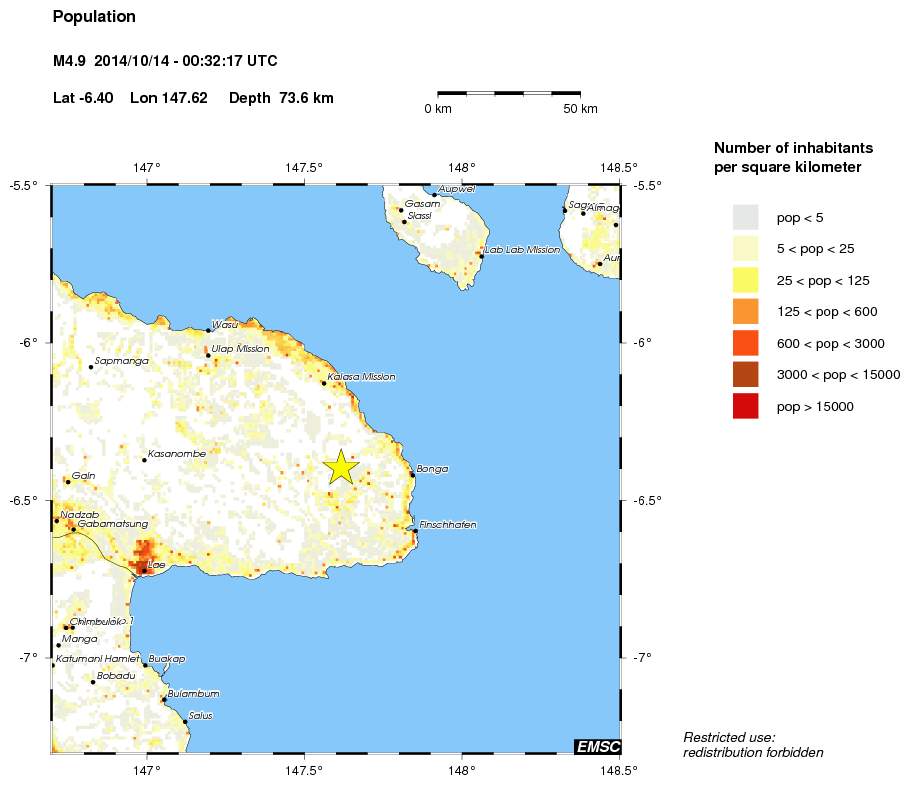Viewport: 910px width, 785px height.
Task: Select the pale yellow '5 < pop < 25' swatch
Action: tap(745, 248)
